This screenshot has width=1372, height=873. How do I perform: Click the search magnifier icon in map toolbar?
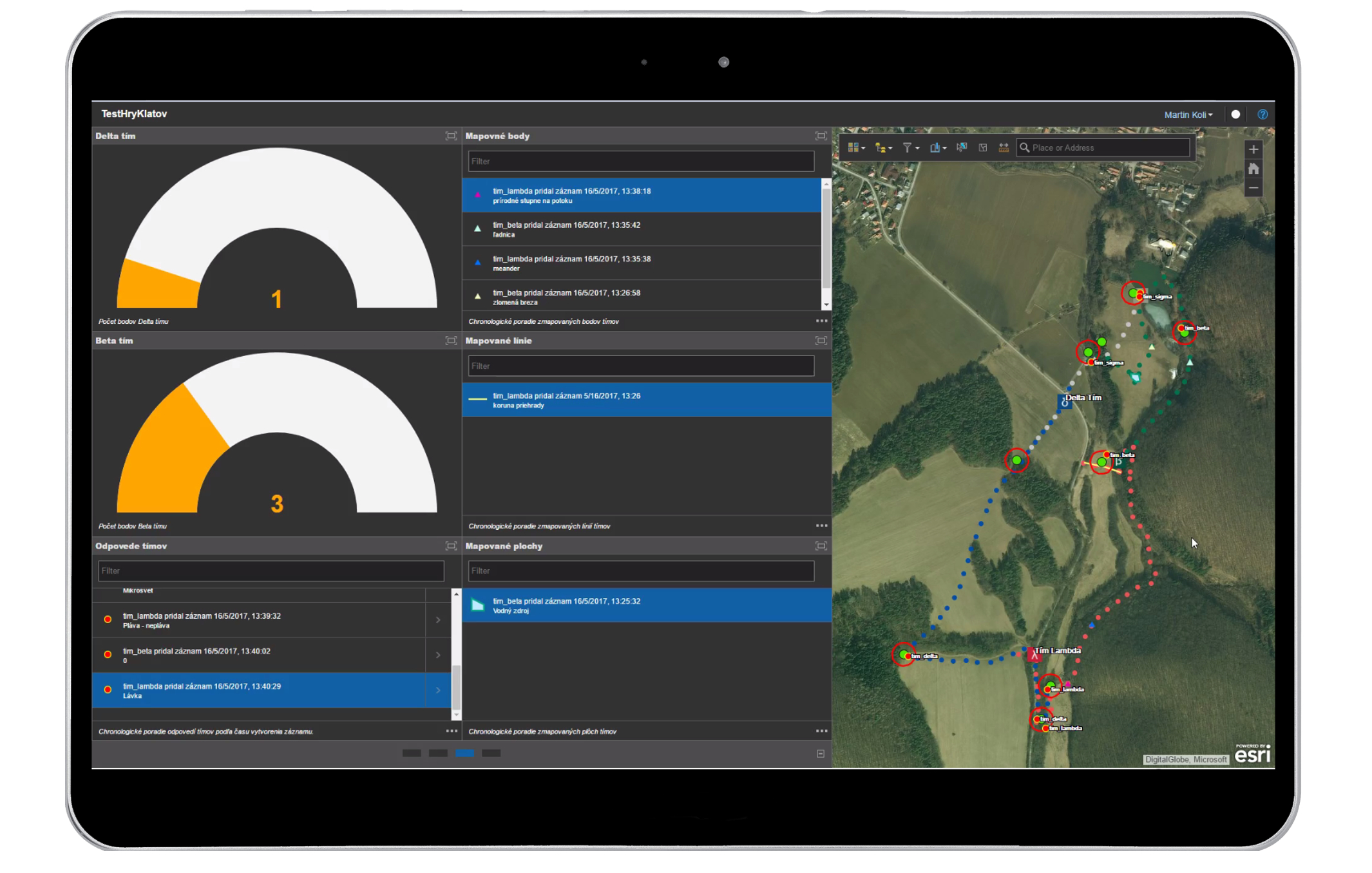click(1024, 147)
